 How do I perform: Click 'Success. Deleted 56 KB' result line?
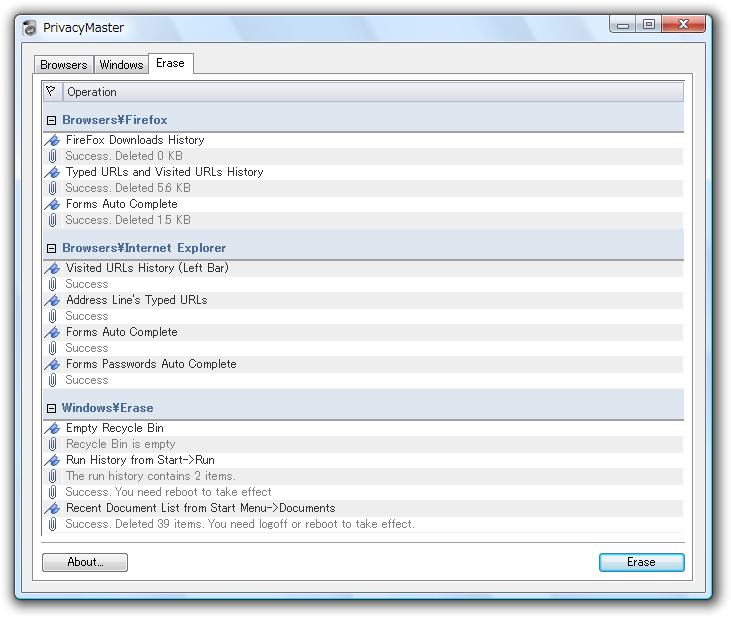point(364,188)
